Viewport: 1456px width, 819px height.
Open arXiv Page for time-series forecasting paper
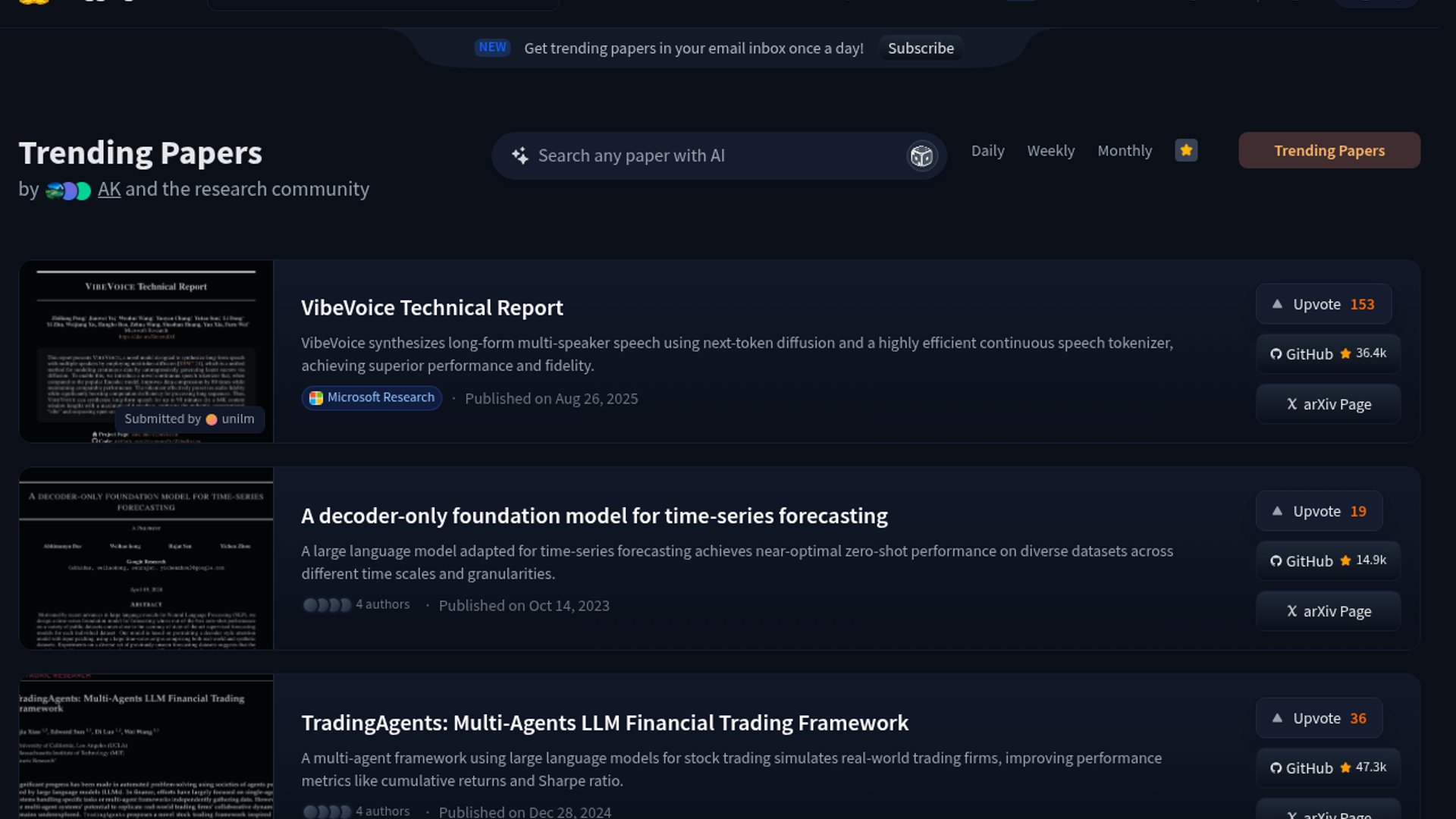(1328, 611)
